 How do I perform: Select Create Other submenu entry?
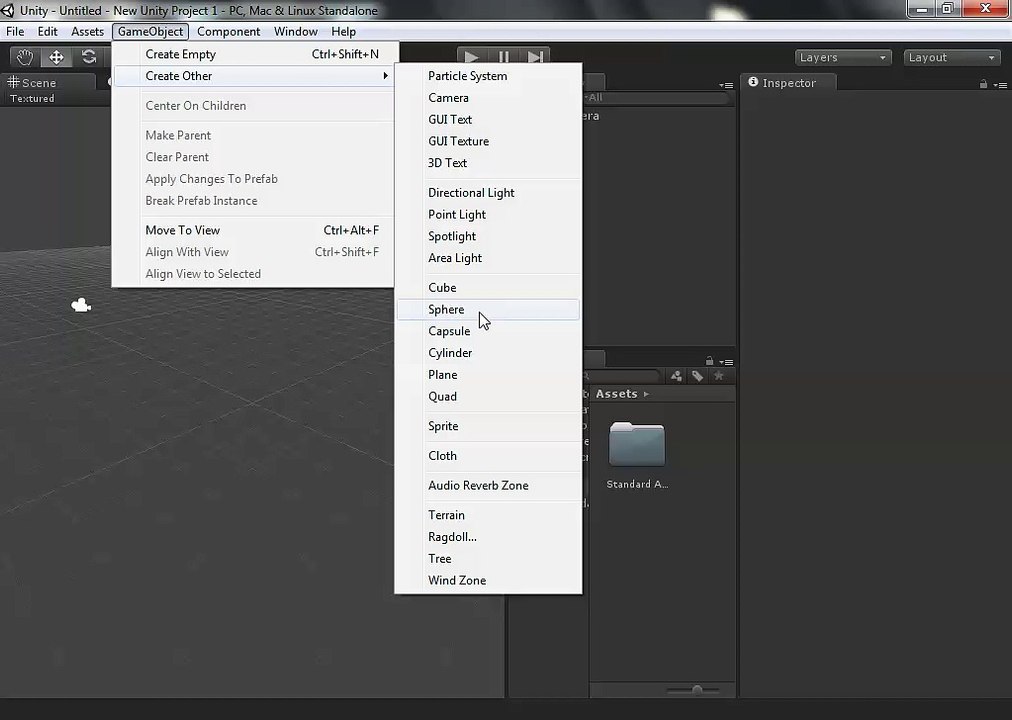coord(254,76)
